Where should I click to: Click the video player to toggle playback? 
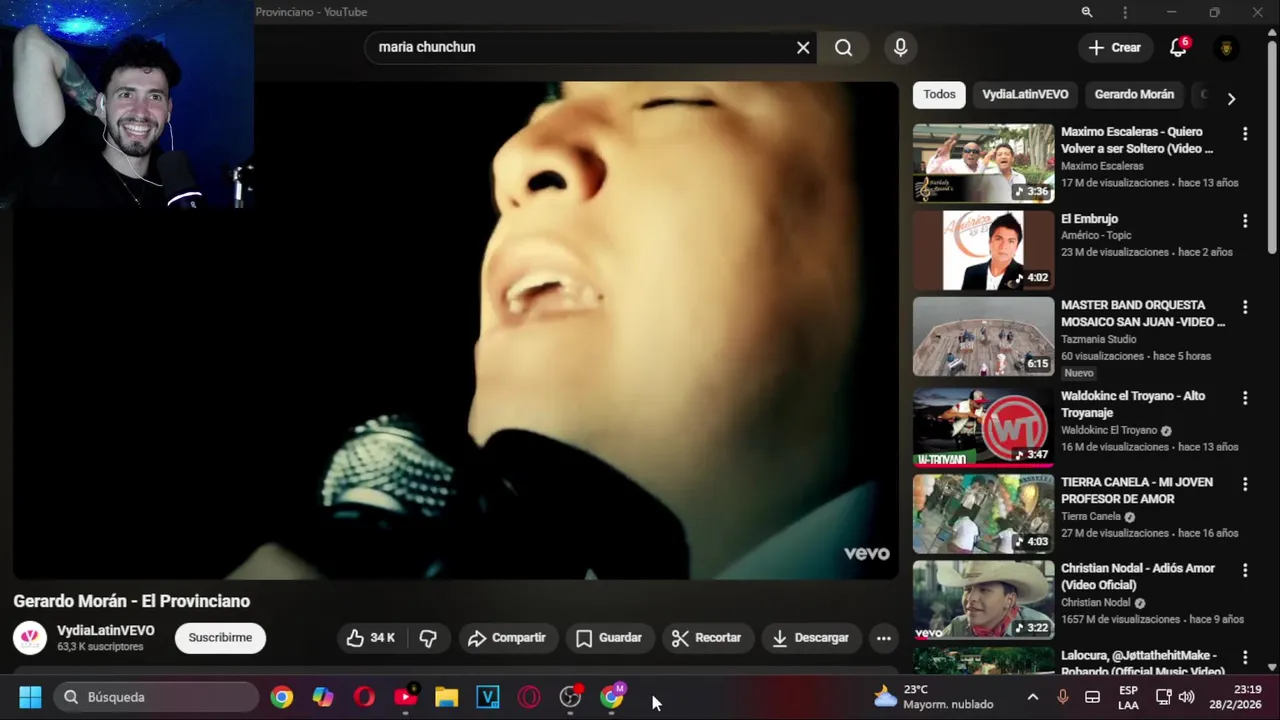point(455,330)
